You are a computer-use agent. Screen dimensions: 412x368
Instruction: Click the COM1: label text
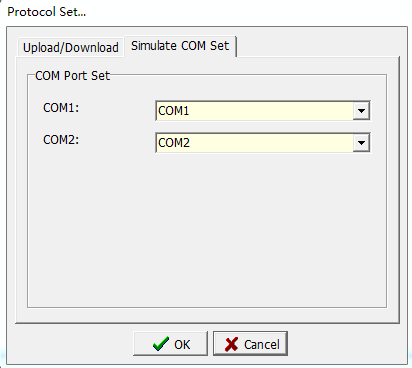pyautogui.click(x=61, y=108)
